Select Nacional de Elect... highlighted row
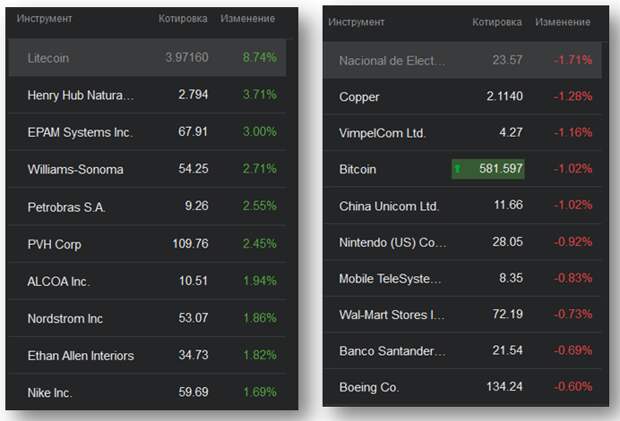Image resolution: width=620 pixels, height=421 pixels. (463, 60)
